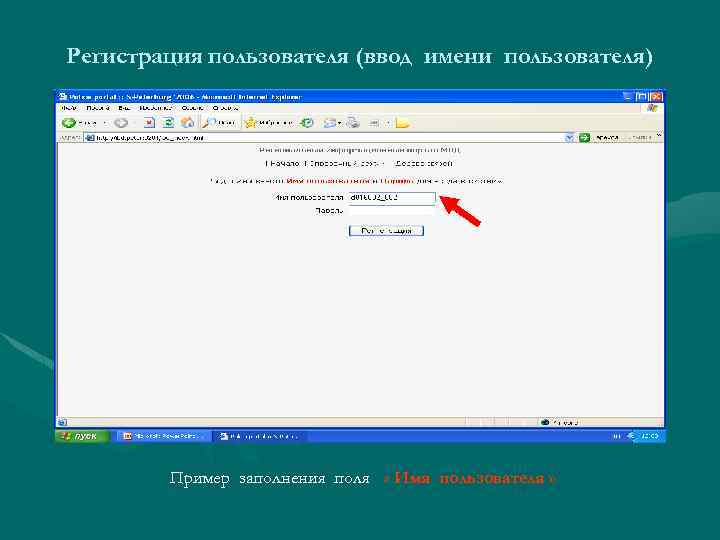The height and width of the screenshot is (540, 720).
Task: Open the Справка (Help) menu
Action: tap(226, 108)
